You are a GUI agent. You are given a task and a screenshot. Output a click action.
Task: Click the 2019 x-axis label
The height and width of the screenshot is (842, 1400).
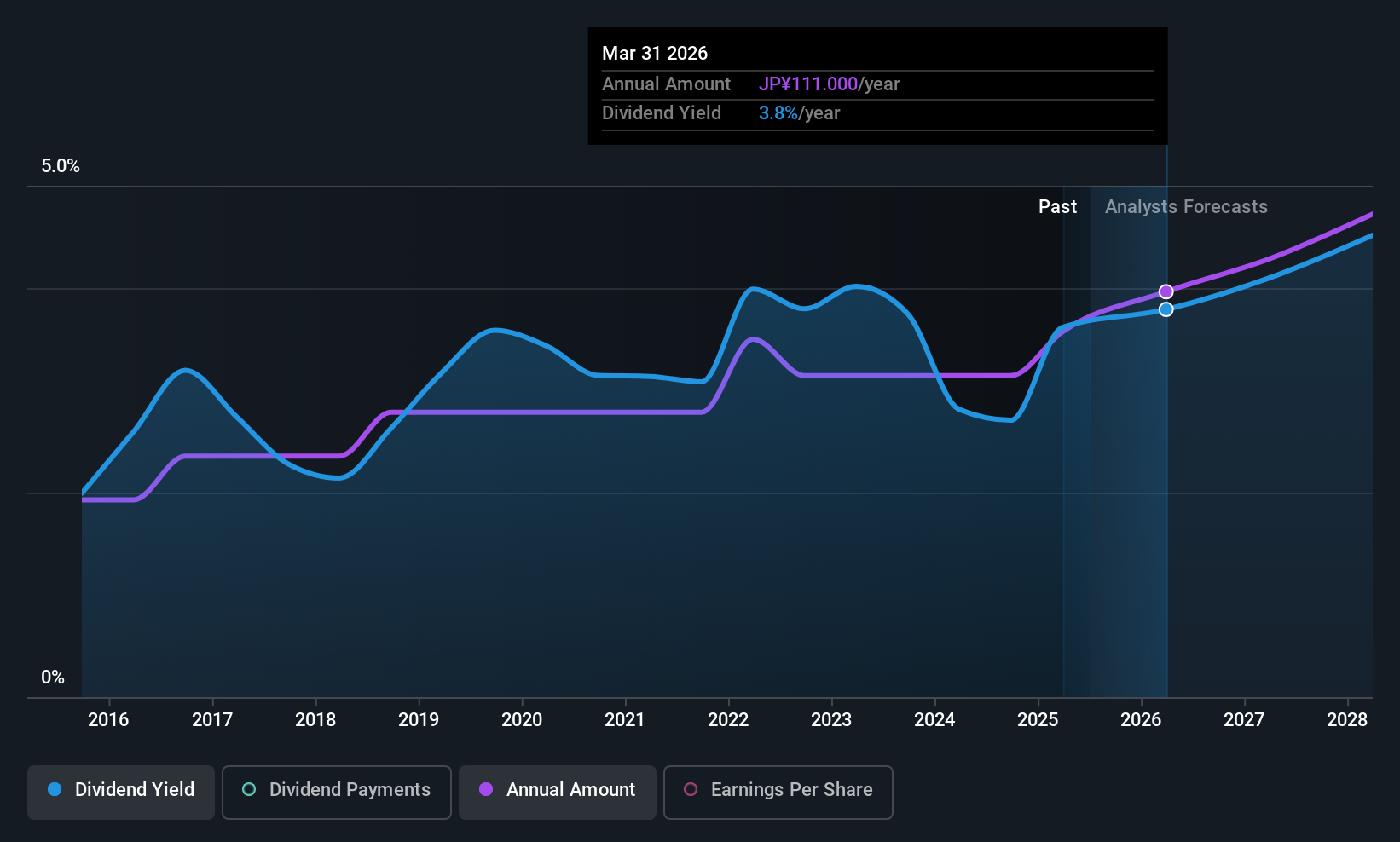point(419,720)
